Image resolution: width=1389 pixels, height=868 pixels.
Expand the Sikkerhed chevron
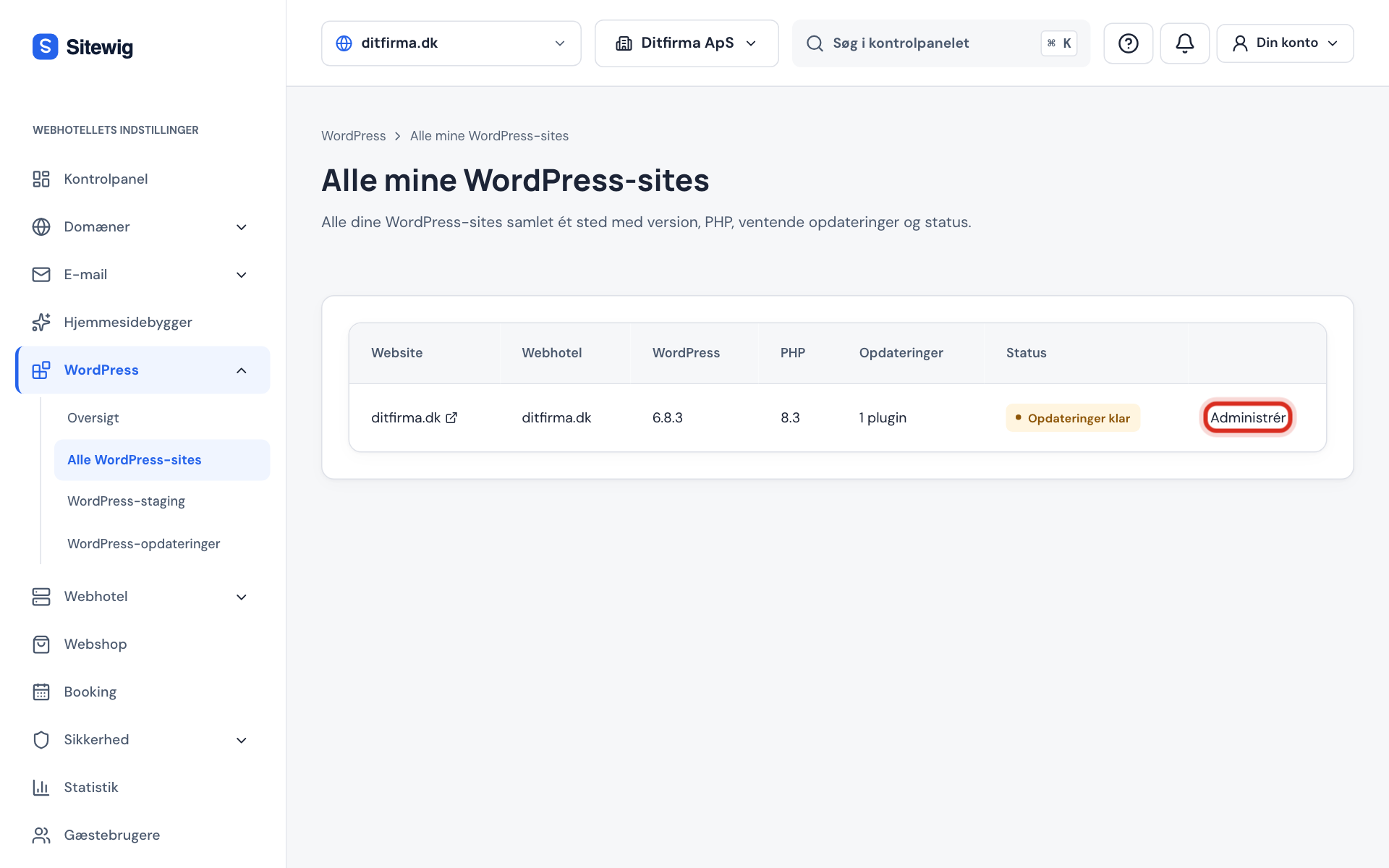pos(242,740)
